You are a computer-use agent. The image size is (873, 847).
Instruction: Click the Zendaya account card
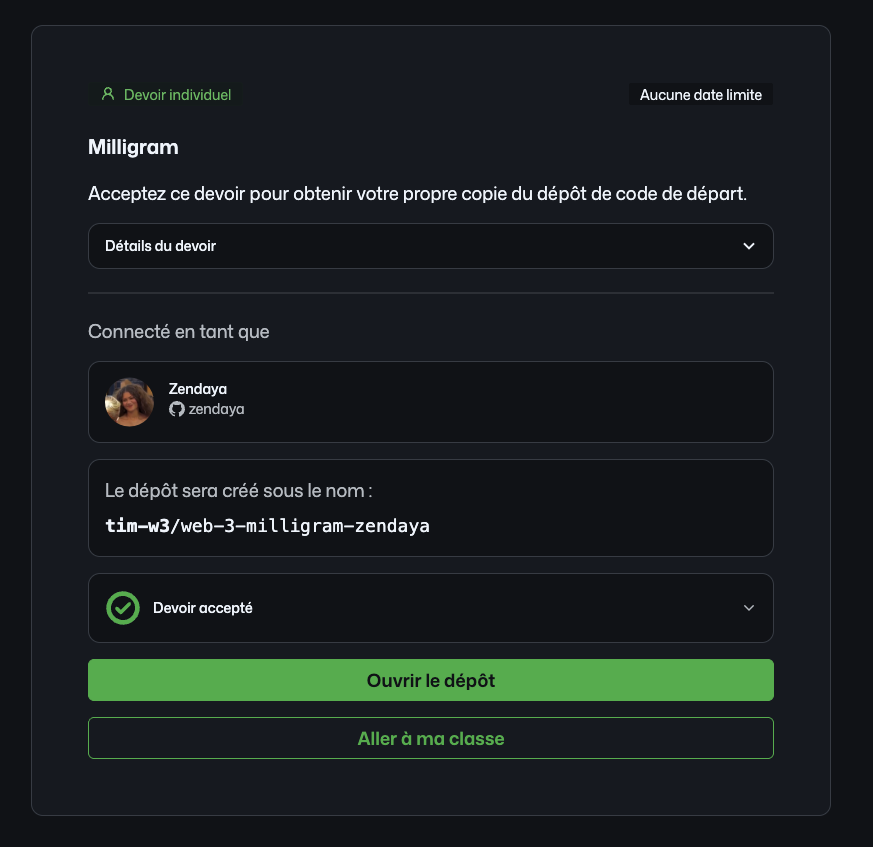pyautogui.click(x=431, y=402)
